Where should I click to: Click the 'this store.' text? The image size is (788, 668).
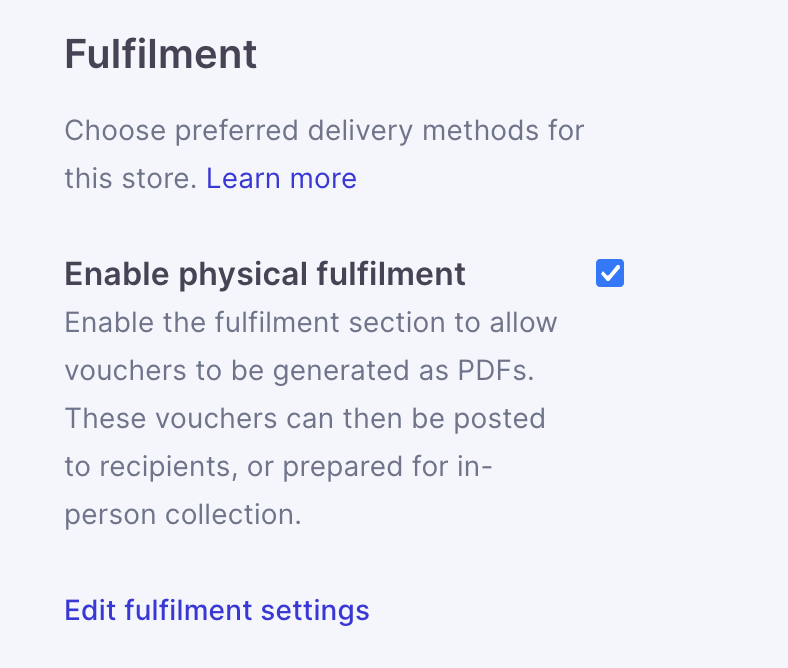coord(130,179)
